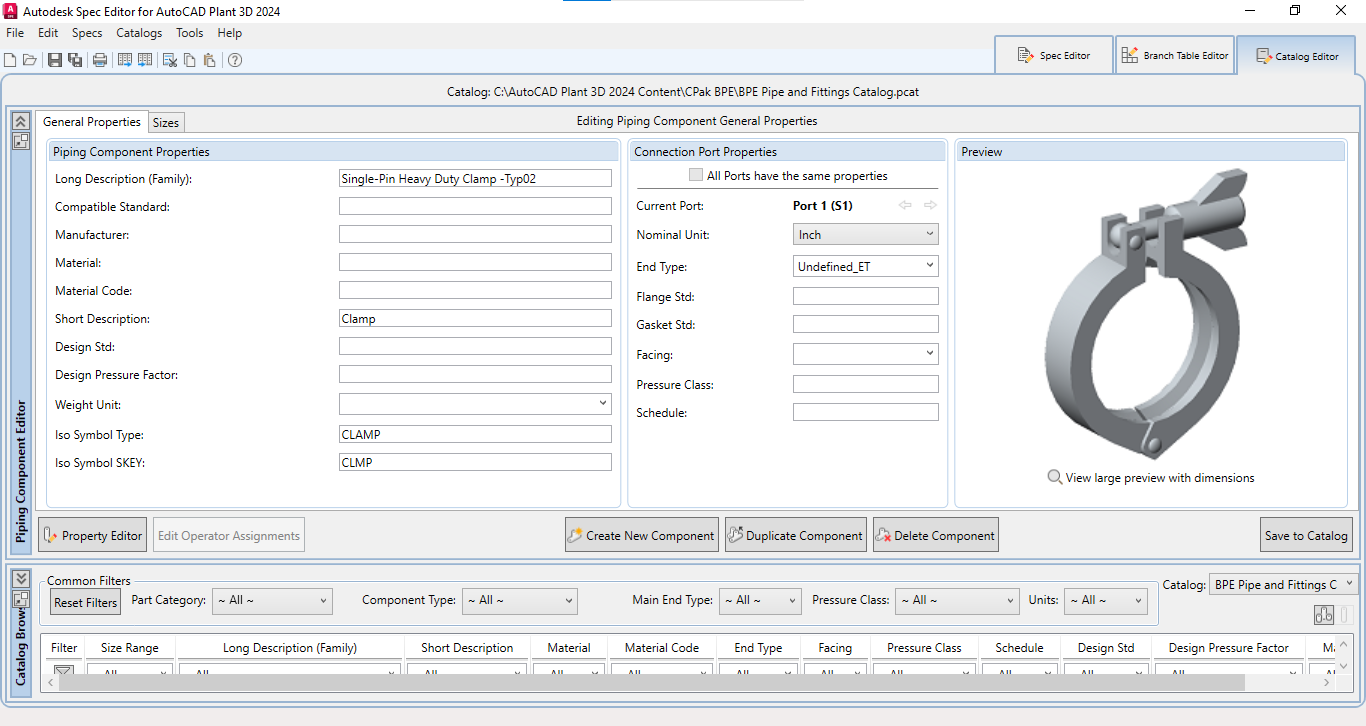Click the Property Editor button

tap(93, 535)
